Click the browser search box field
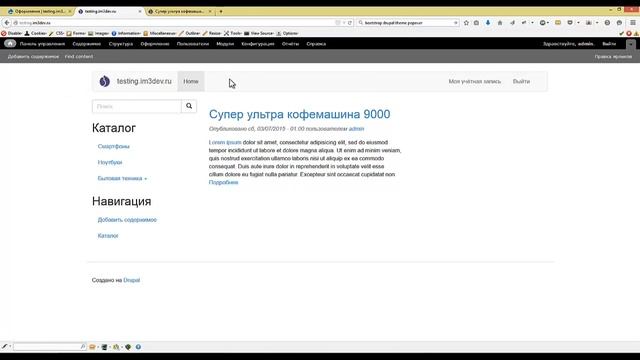Screen dimensions: 640x360 (x=408, y=23)
